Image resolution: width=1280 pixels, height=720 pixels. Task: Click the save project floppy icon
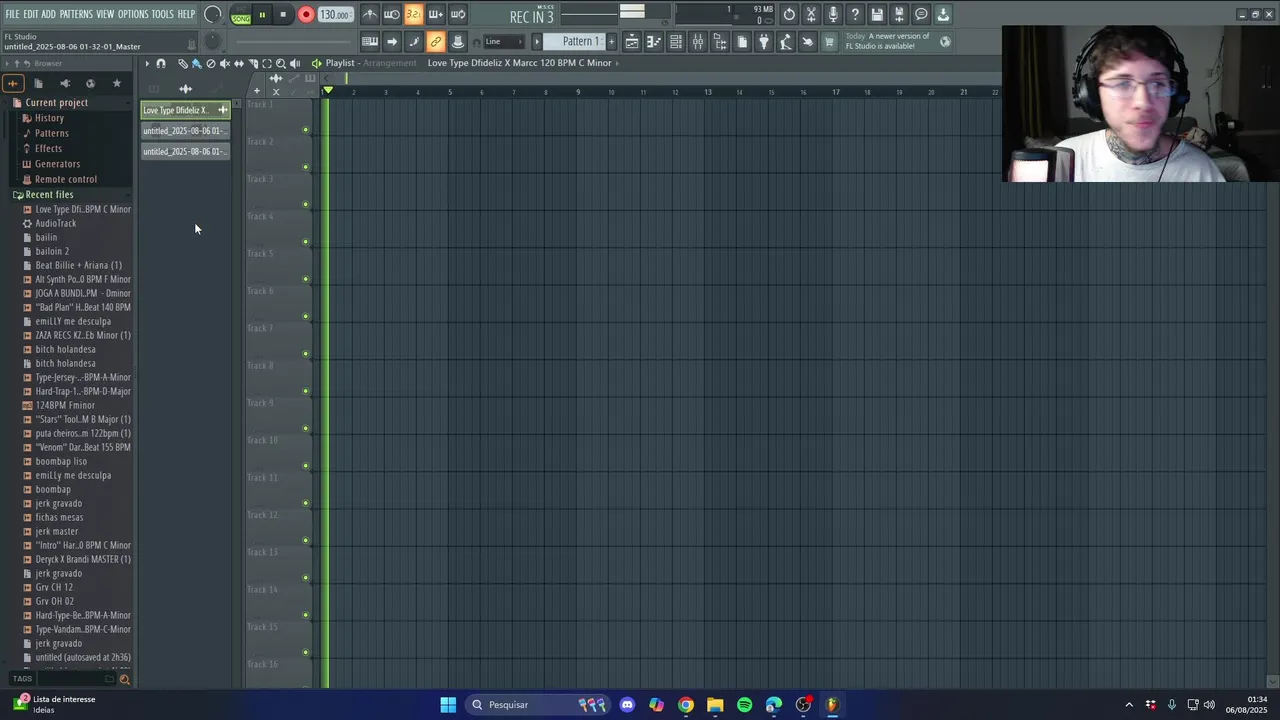[x=877, y=14]
